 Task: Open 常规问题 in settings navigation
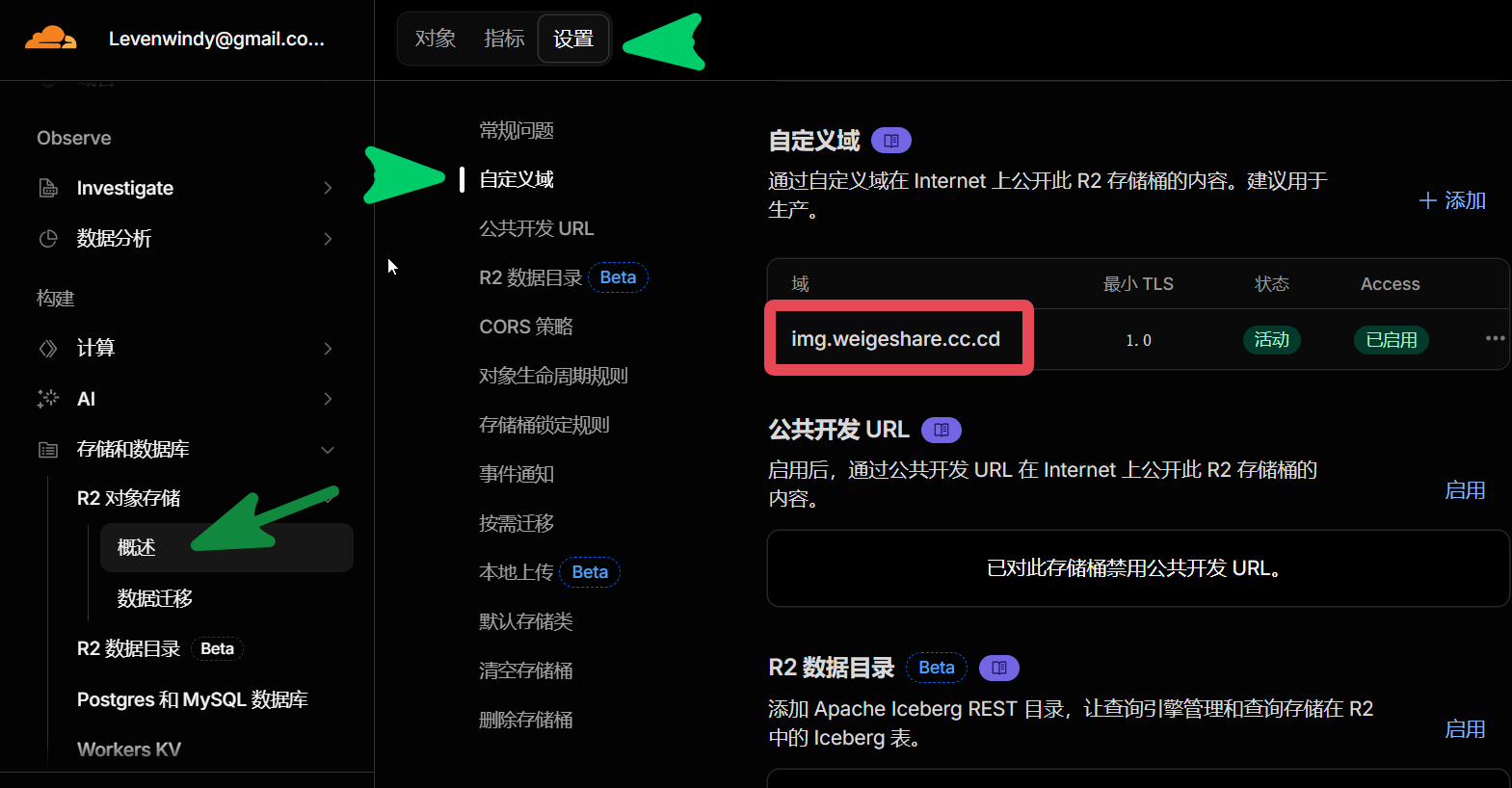[x=517, y=130]
